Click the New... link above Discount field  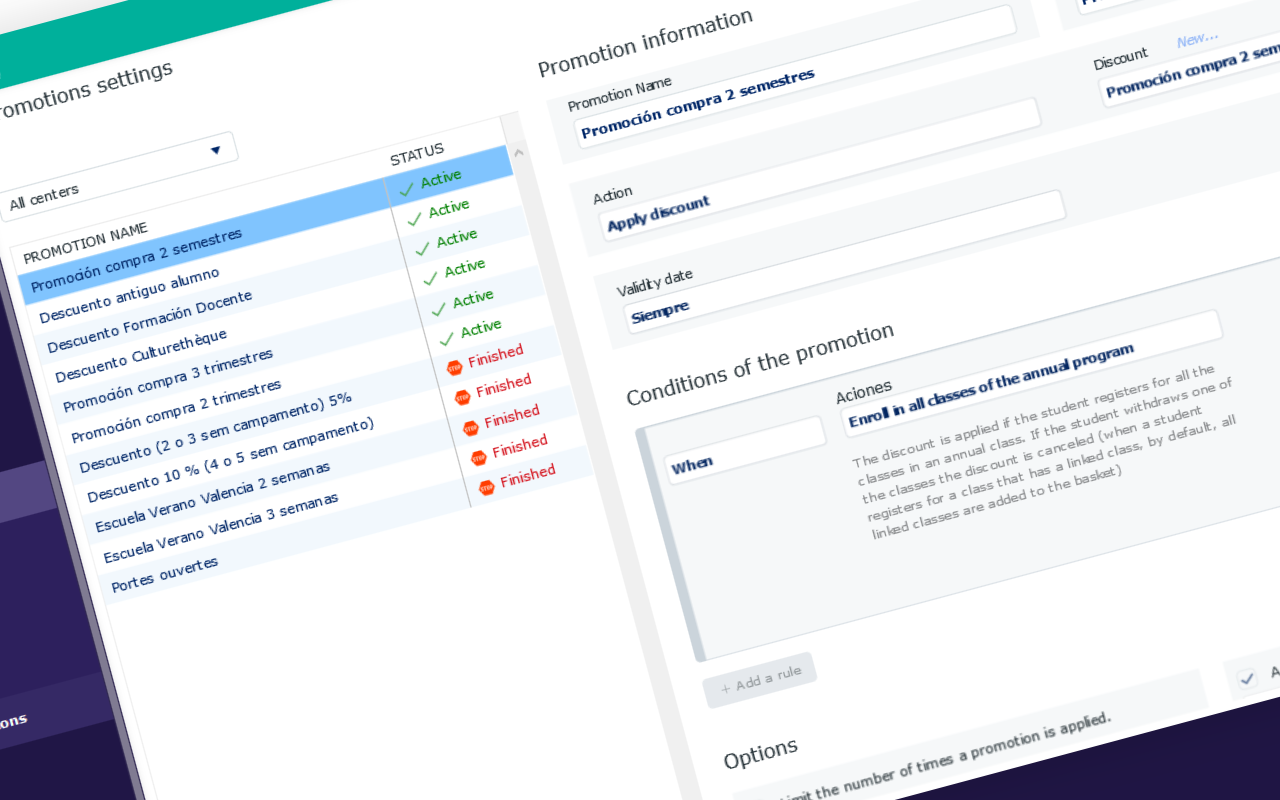1196,39
